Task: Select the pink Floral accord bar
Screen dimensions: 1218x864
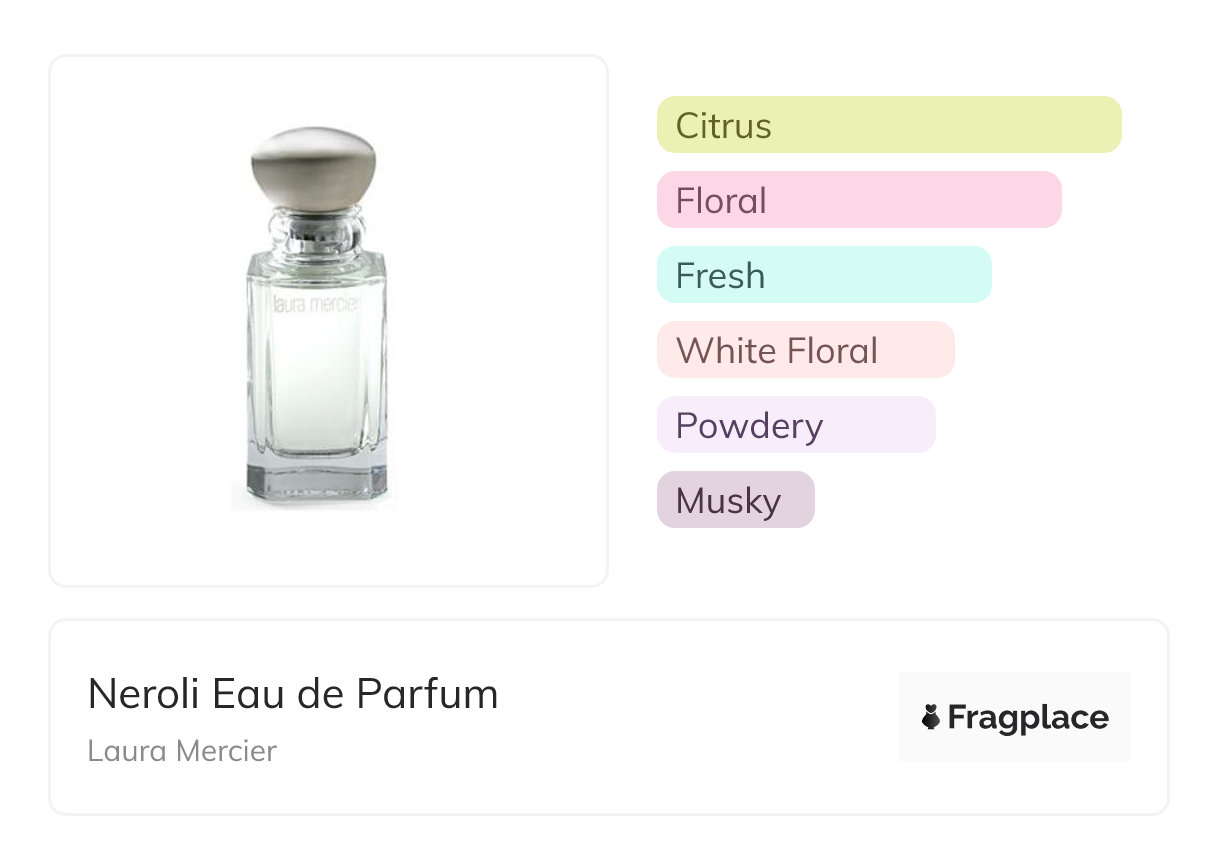Action: 859,200
